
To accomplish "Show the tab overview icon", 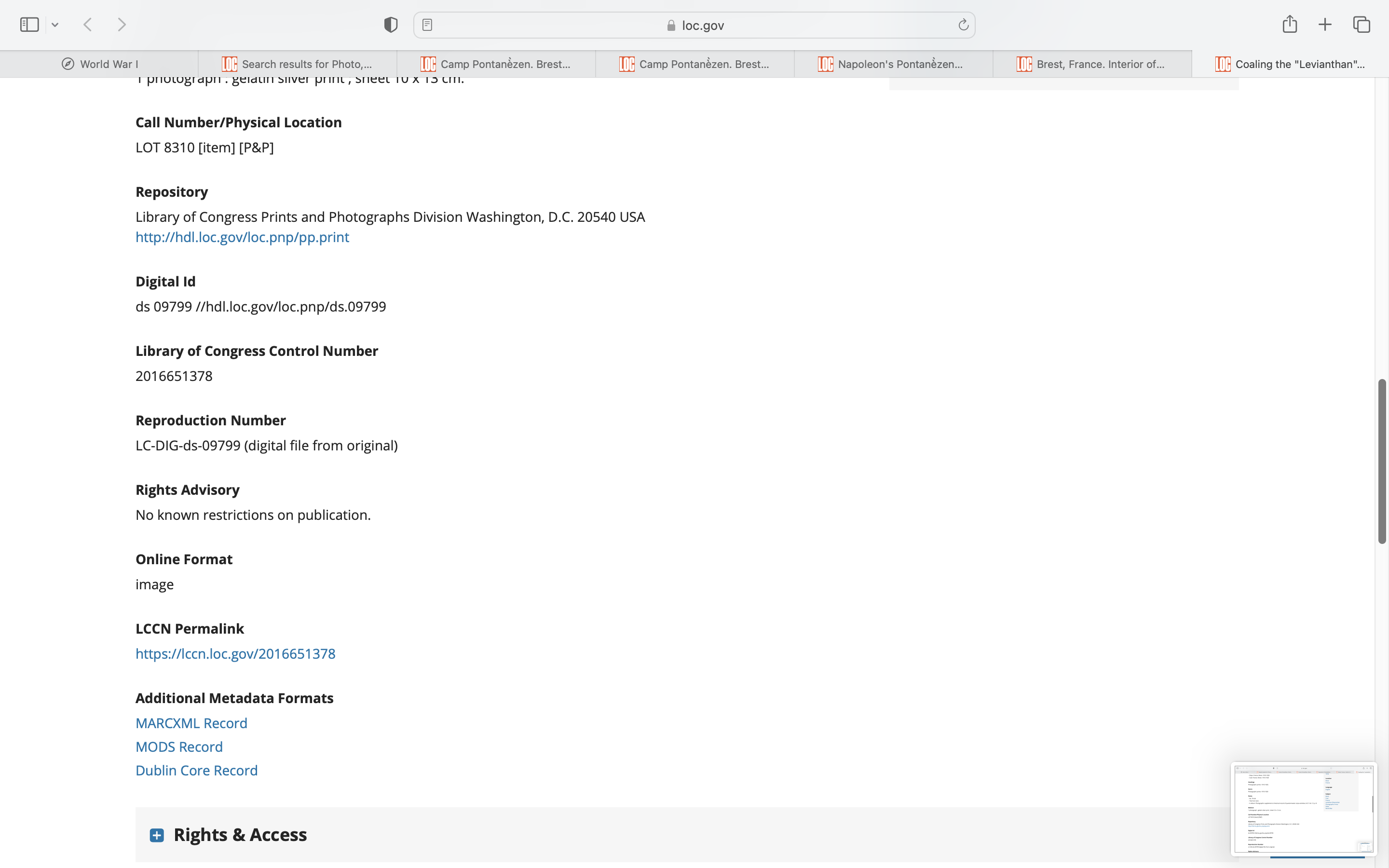I will pyautogui.click(x=1362, y=25).
